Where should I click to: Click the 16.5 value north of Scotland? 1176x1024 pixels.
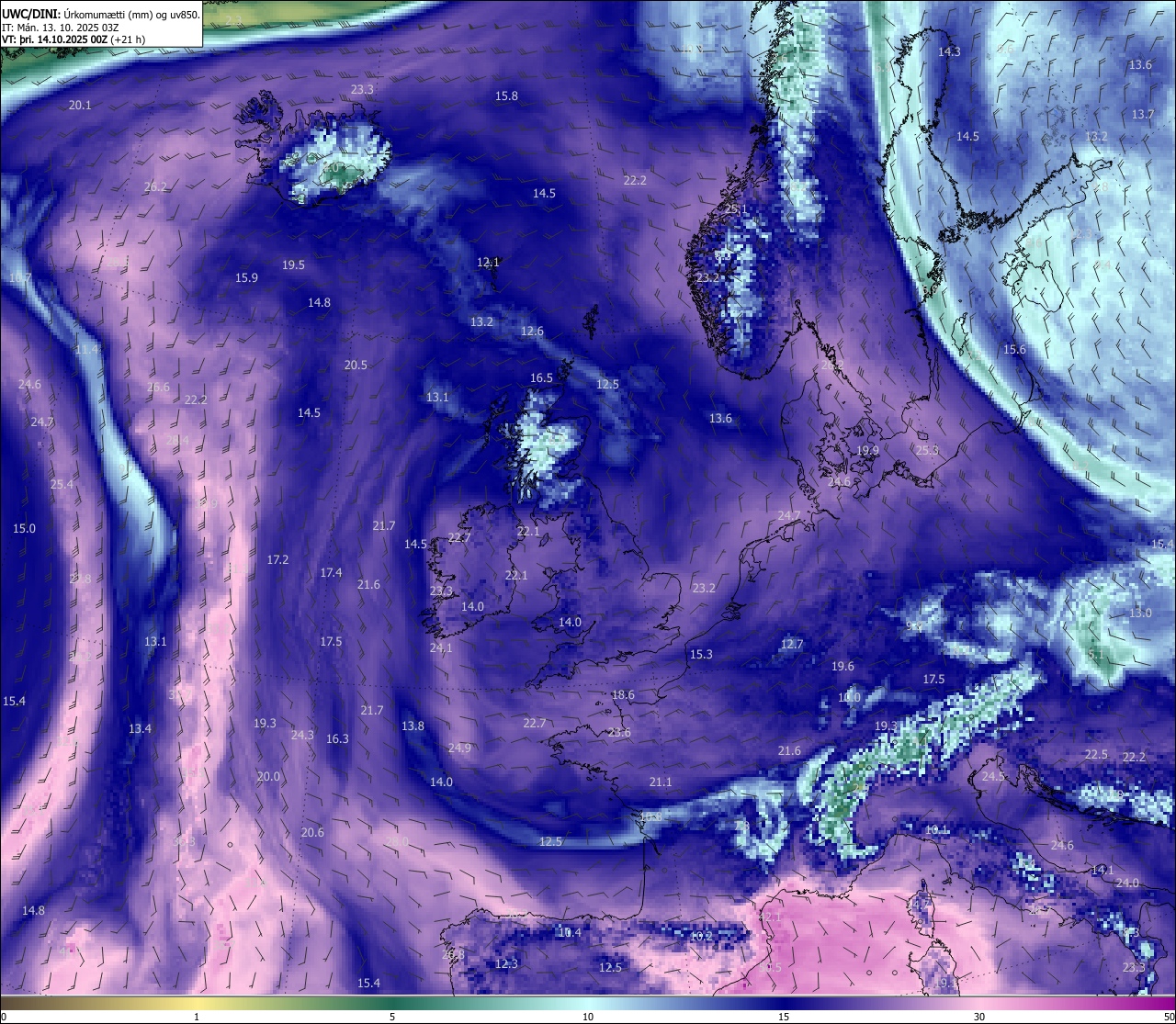click(x=541, y=378)
